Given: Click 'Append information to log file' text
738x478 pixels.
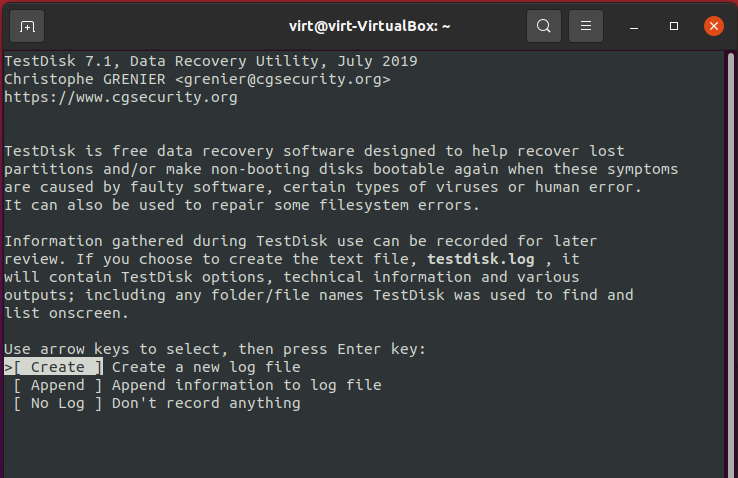Looking at the screenshot, I should point(247,385).
